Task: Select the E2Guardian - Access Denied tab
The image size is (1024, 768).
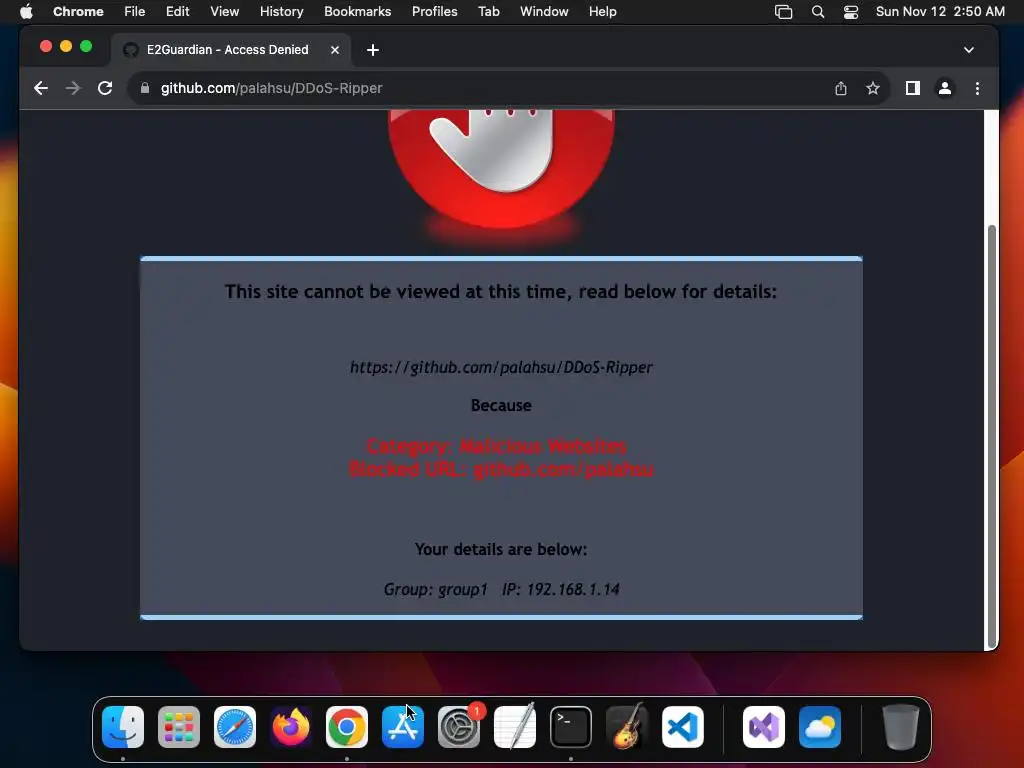Action: 231,50
